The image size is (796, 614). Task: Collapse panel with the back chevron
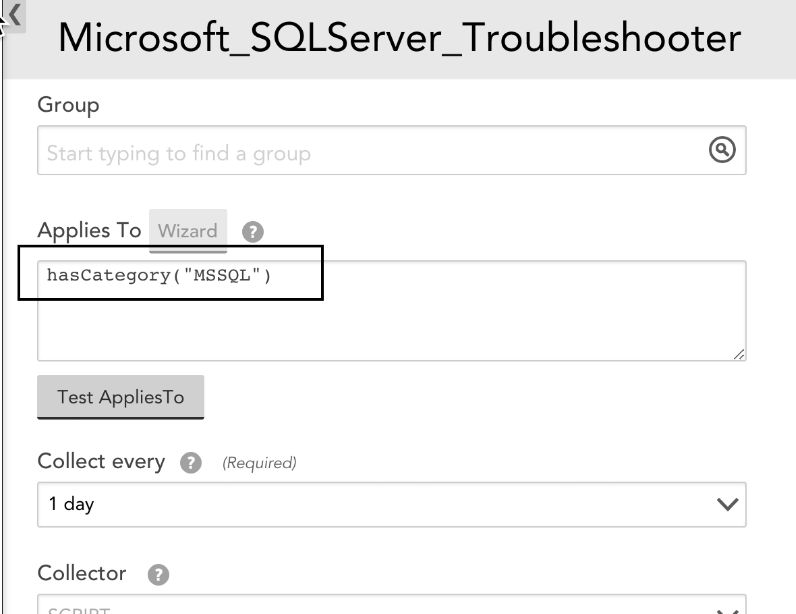click(x=15, y=15)
